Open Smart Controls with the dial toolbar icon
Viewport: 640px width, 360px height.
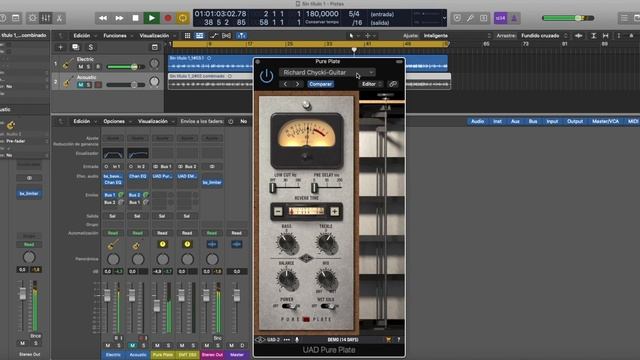pos(32,18)
